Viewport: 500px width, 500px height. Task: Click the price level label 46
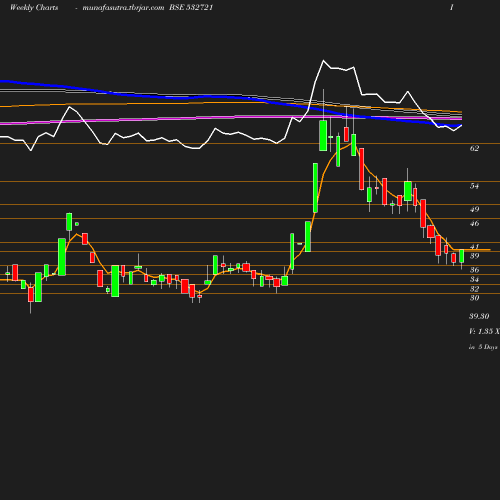click(x=474, y=223)
